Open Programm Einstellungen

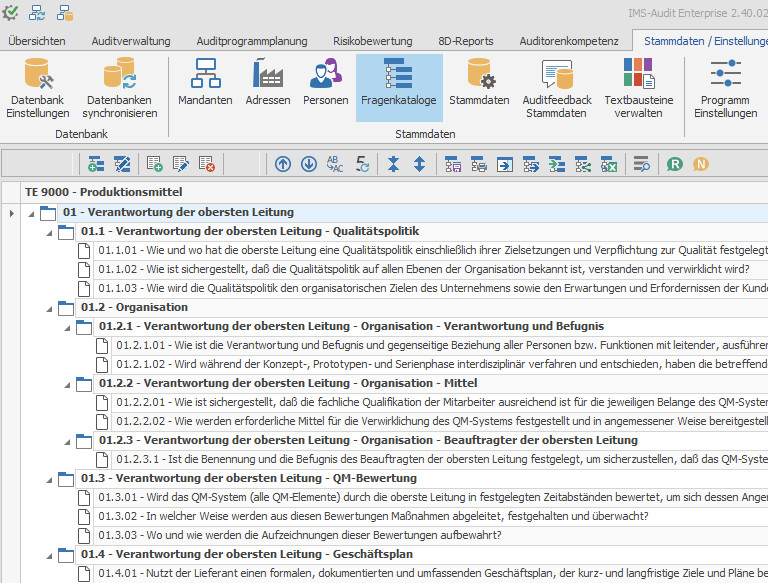(x=725, y=88)
